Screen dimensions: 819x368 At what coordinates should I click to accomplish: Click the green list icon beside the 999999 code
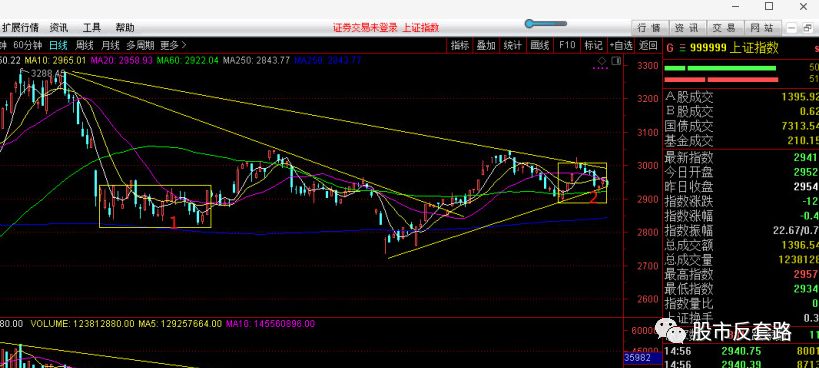(x=681, y=48)
